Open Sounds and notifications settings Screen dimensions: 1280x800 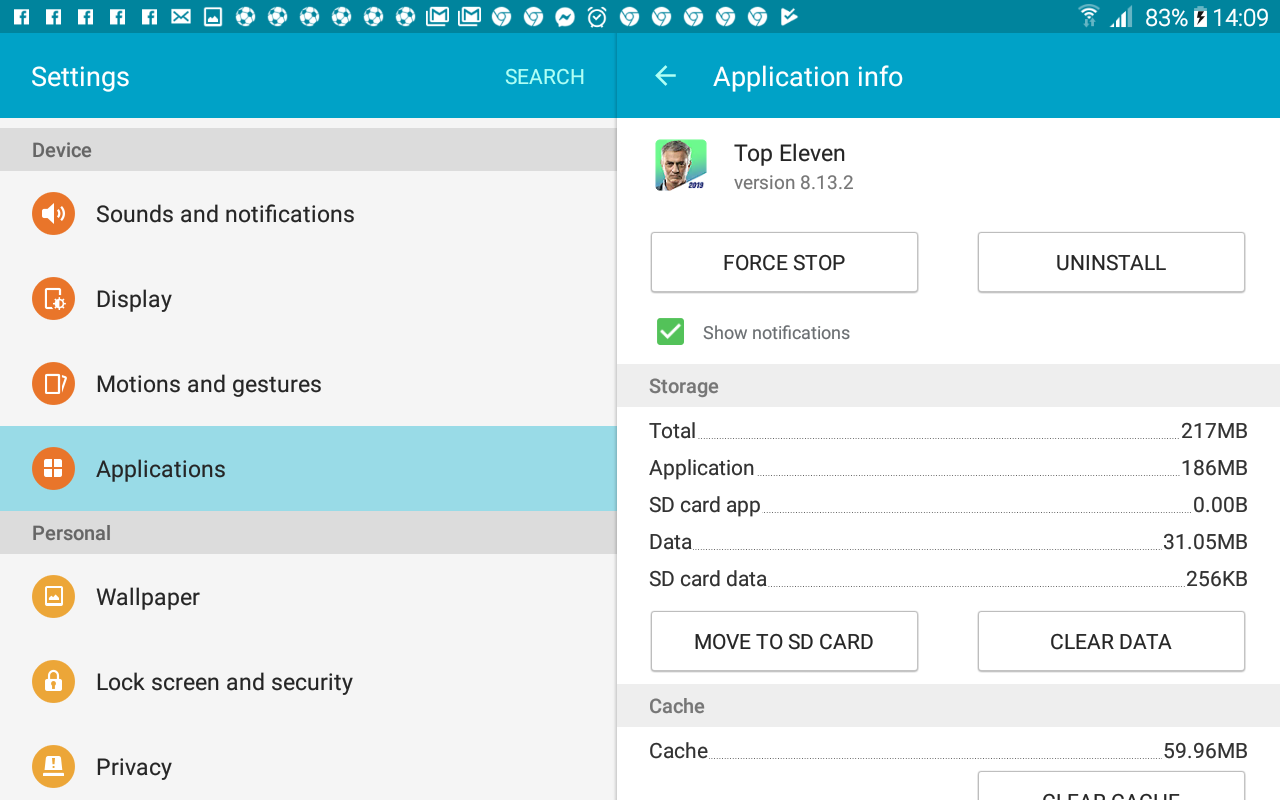pos(308,214)
